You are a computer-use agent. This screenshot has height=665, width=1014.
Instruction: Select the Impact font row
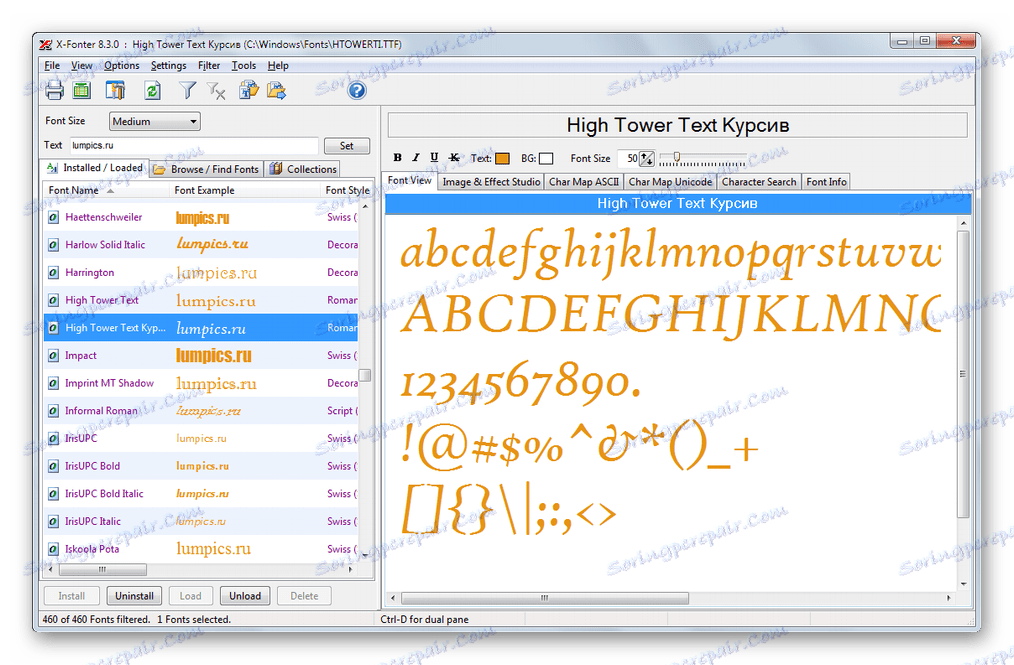[200, 356]
